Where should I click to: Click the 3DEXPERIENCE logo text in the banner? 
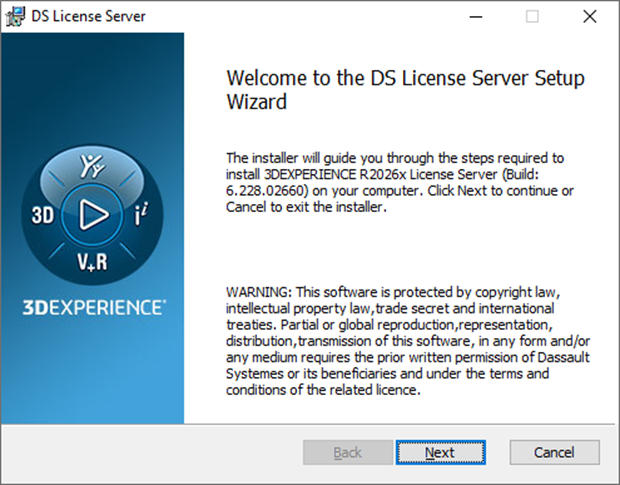coord(95,306)
